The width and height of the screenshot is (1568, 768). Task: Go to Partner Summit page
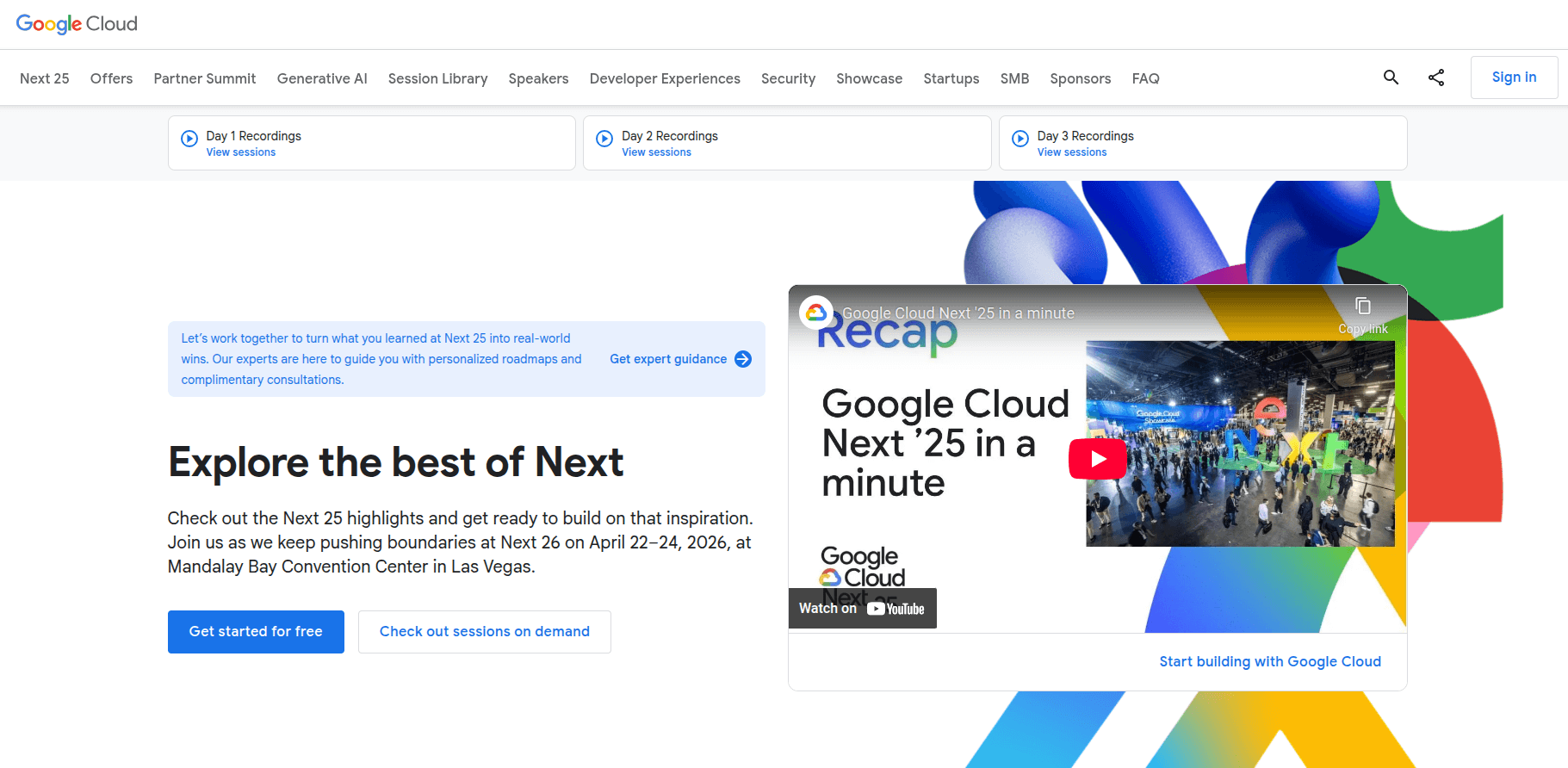(x=205, y=78)
